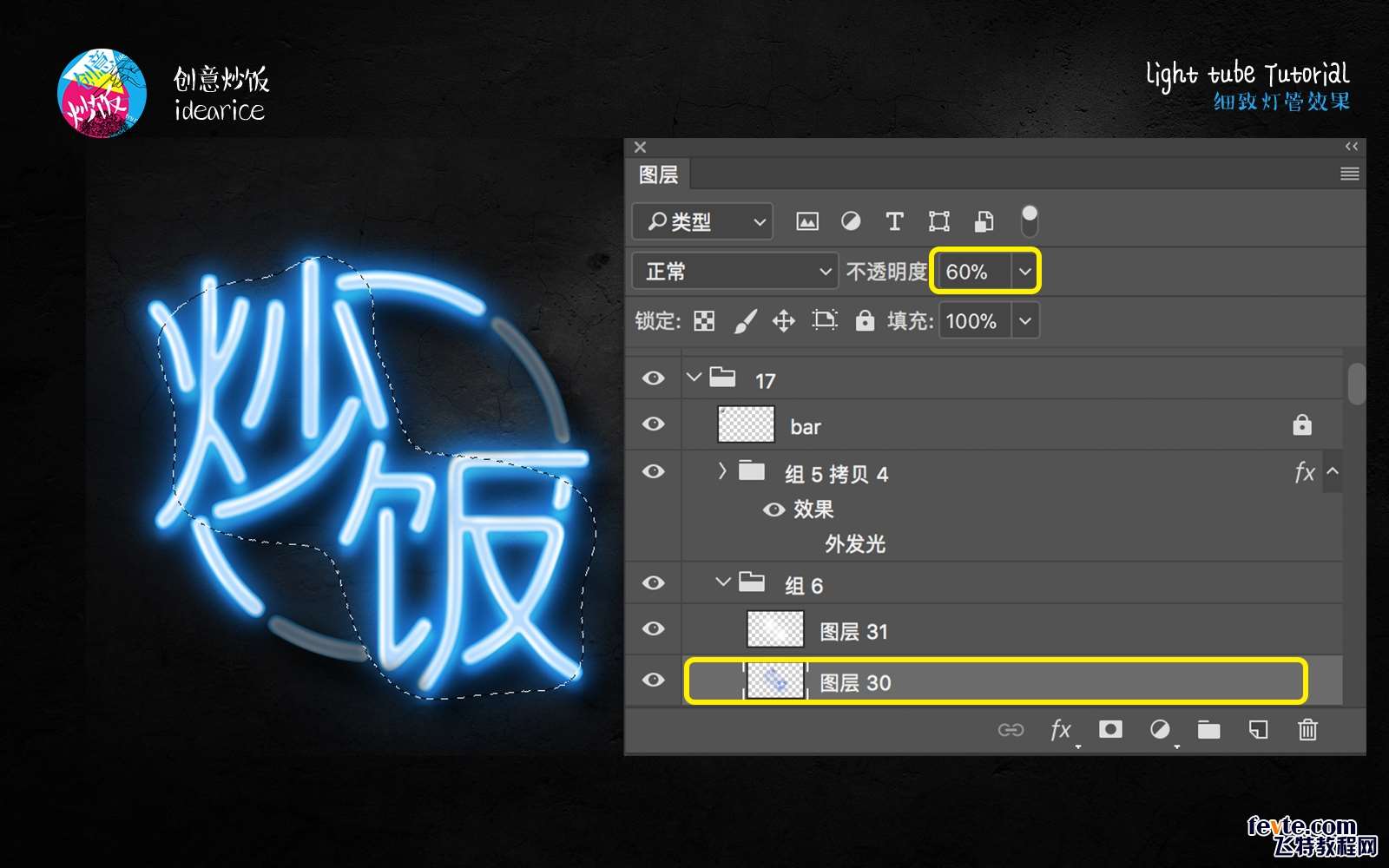Filter layers by text type
Viewport: 1389px width, 868px height.
pos(894,221)
